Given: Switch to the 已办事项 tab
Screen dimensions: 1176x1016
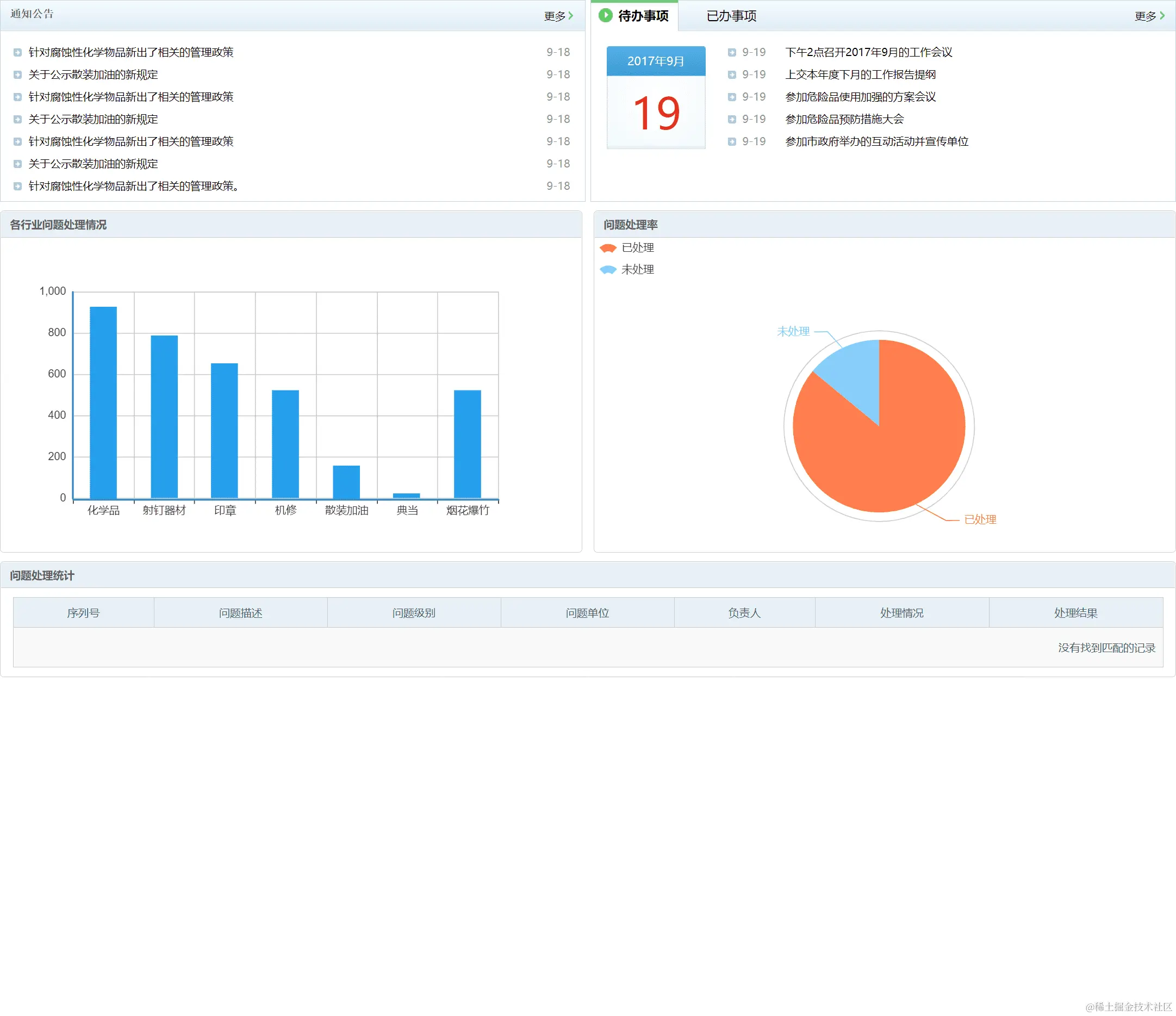Looking at the screenshot, I should 731,16.
